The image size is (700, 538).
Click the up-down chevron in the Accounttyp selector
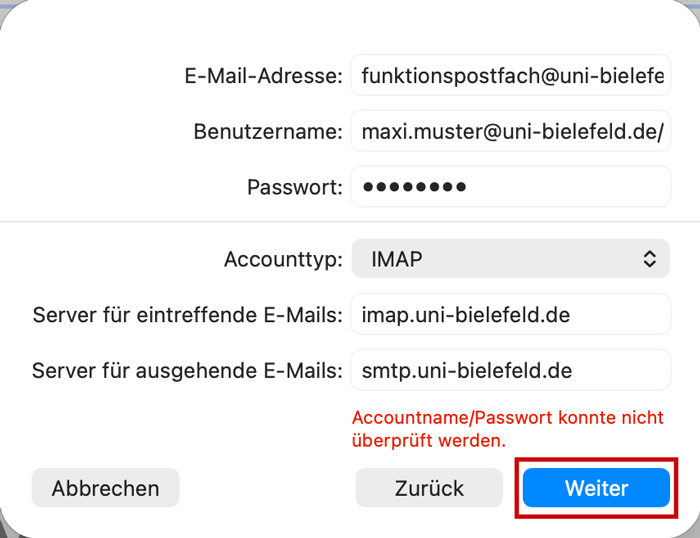pos(649,259)
